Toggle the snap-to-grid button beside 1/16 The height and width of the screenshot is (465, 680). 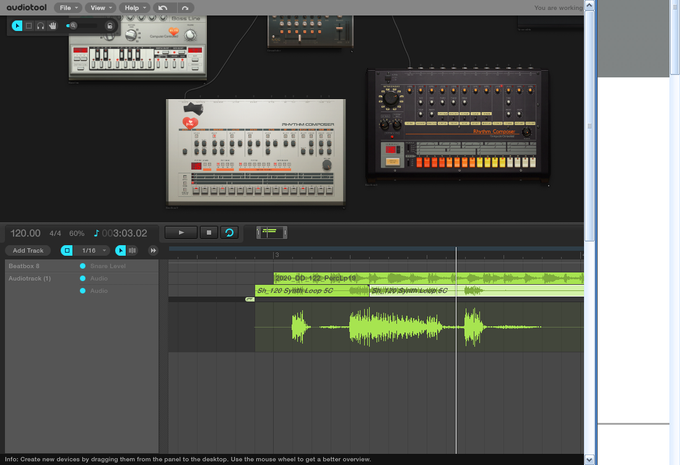[x=67, y=250]
